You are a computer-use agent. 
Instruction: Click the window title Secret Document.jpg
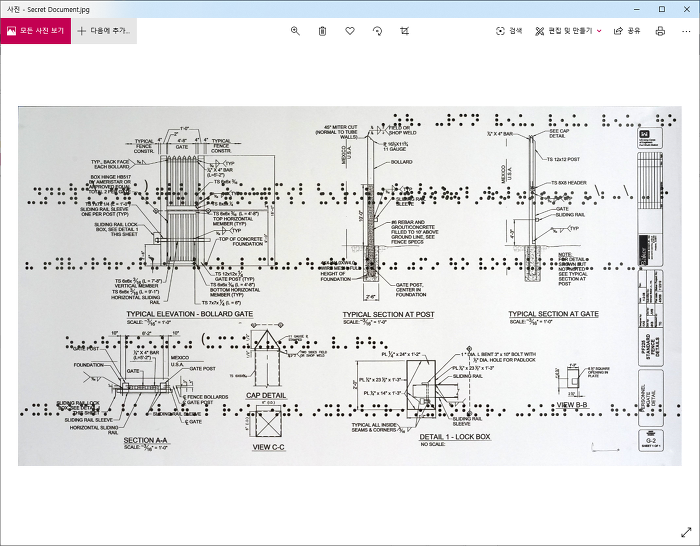48,9
